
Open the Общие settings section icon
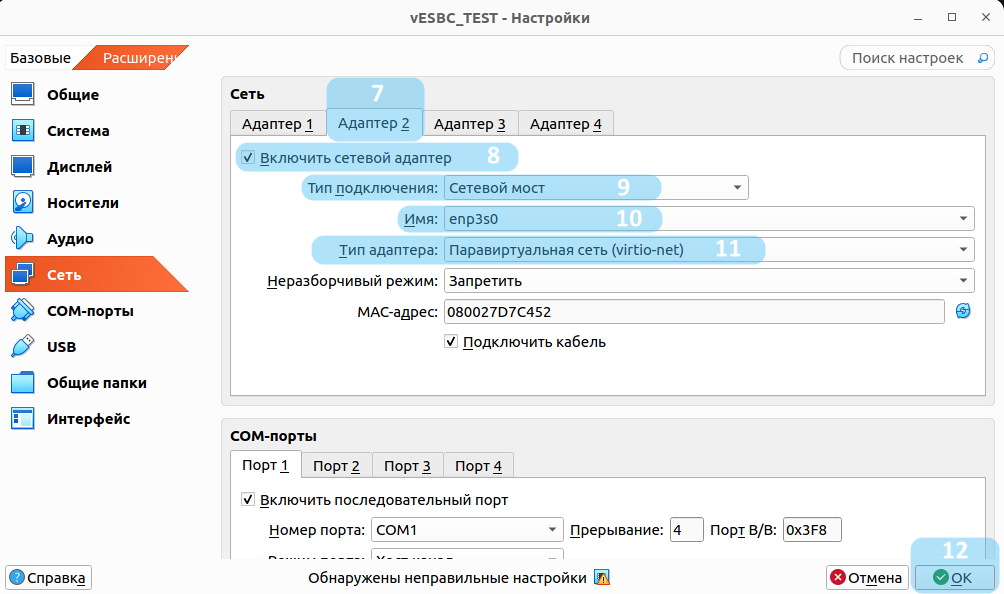23,95
